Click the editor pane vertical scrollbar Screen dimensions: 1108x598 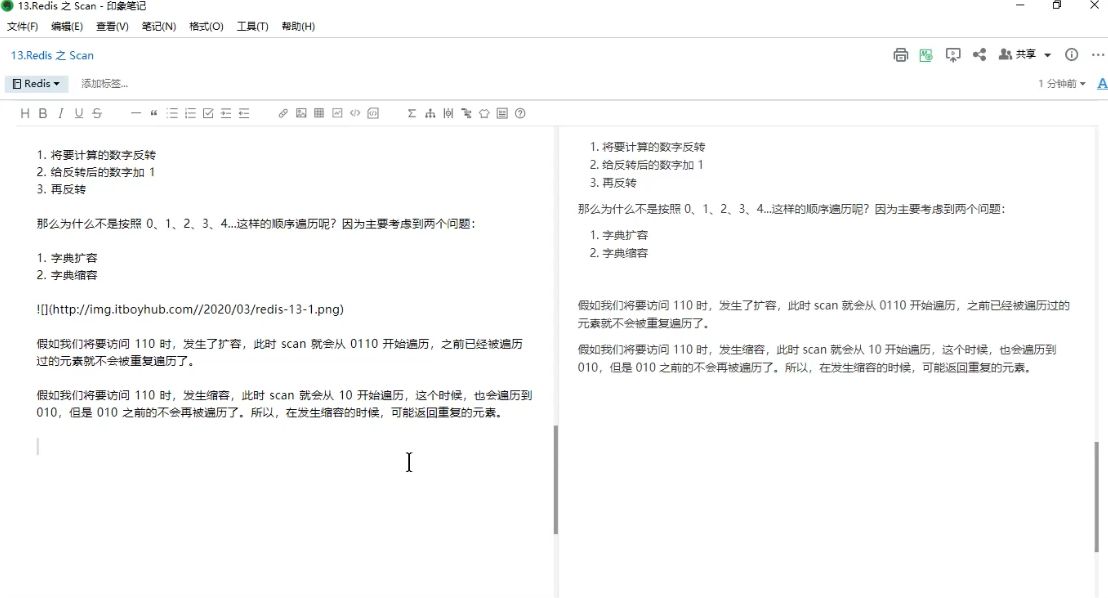[555, 479]
